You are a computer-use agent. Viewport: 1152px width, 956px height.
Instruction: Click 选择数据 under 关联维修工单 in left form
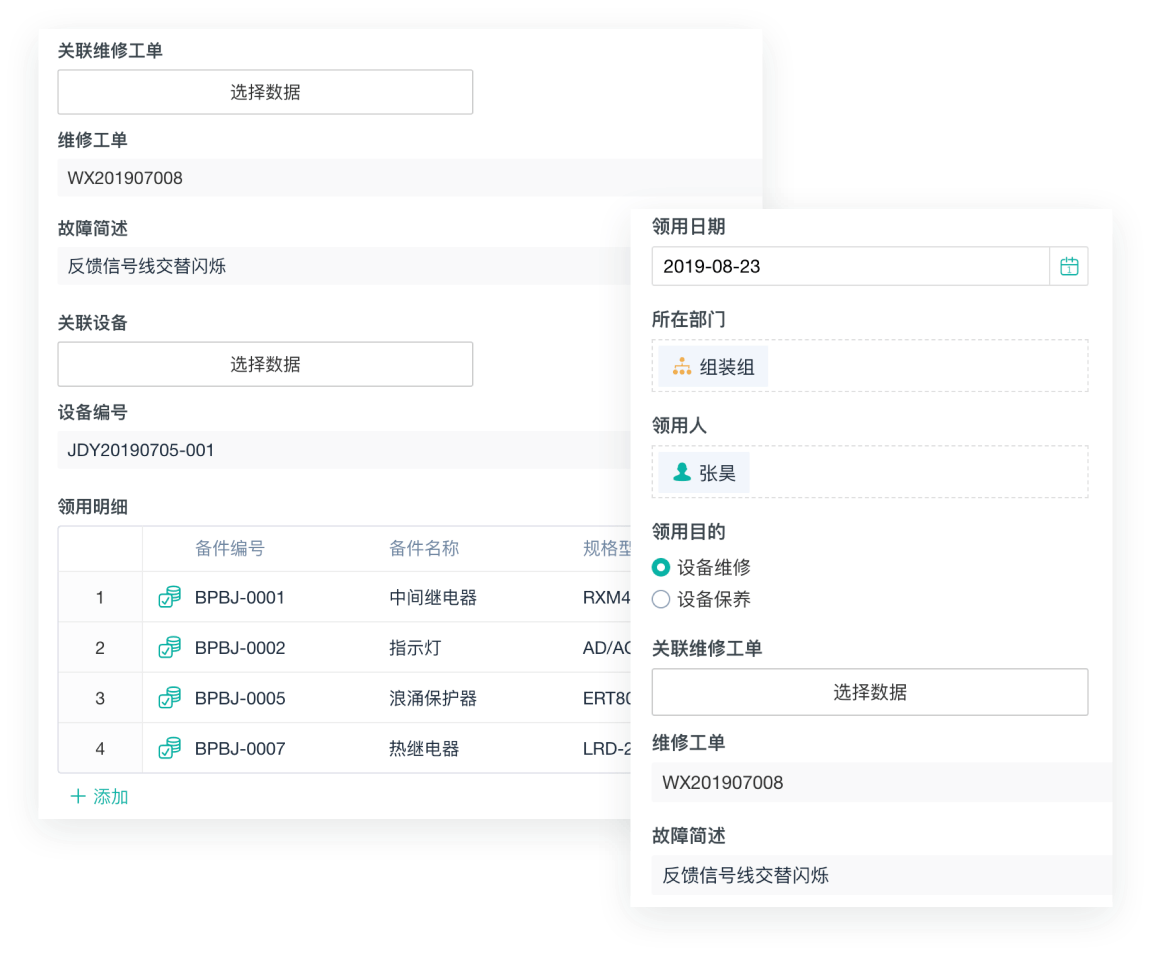click(265, 92)
